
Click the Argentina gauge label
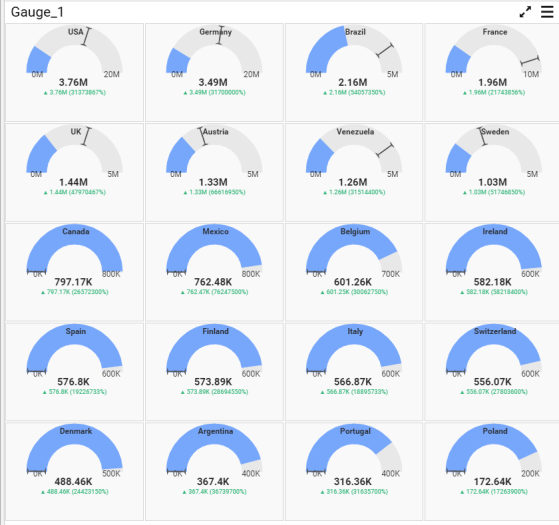215,431
